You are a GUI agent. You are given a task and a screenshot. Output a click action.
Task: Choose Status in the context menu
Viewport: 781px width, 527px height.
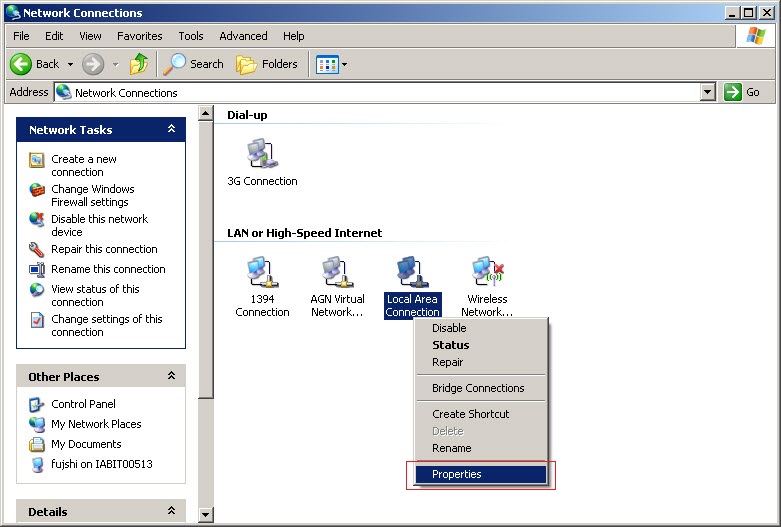point(481,345)
